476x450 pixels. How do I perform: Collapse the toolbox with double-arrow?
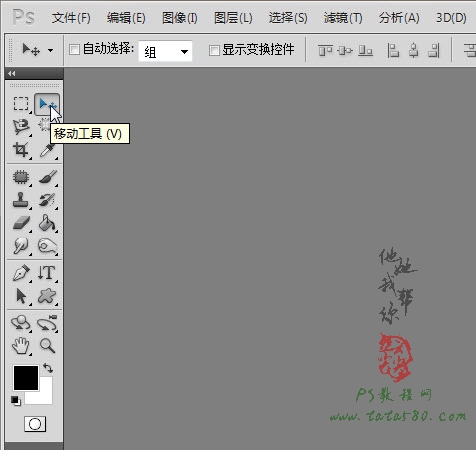(x=12, y=73)
